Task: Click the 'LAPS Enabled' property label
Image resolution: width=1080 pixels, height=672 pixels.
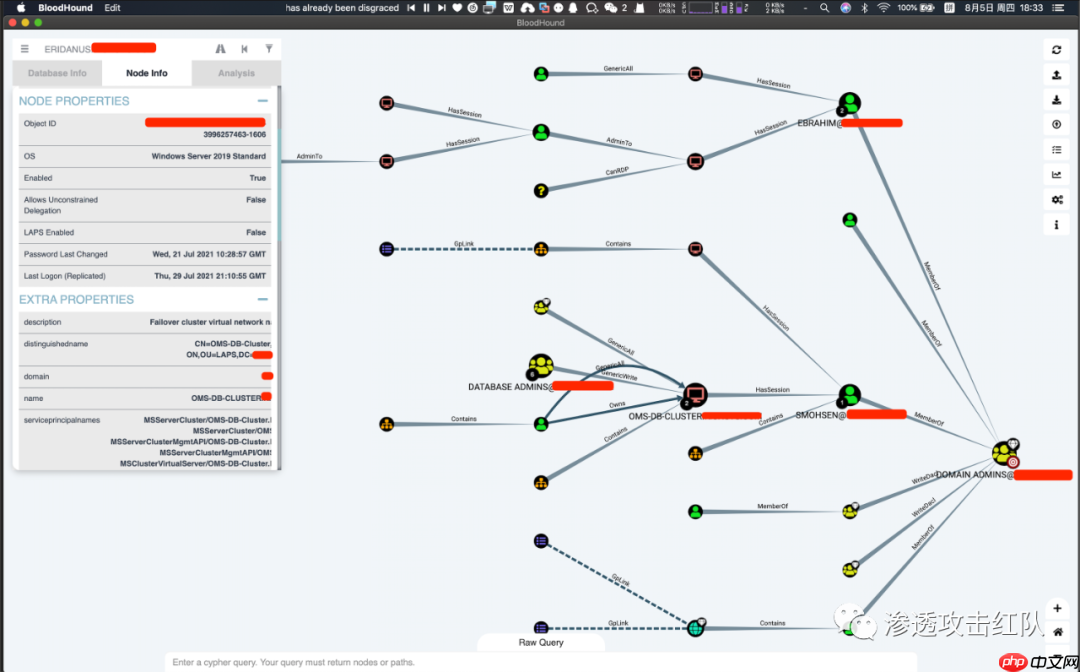Action: point(49,233)
